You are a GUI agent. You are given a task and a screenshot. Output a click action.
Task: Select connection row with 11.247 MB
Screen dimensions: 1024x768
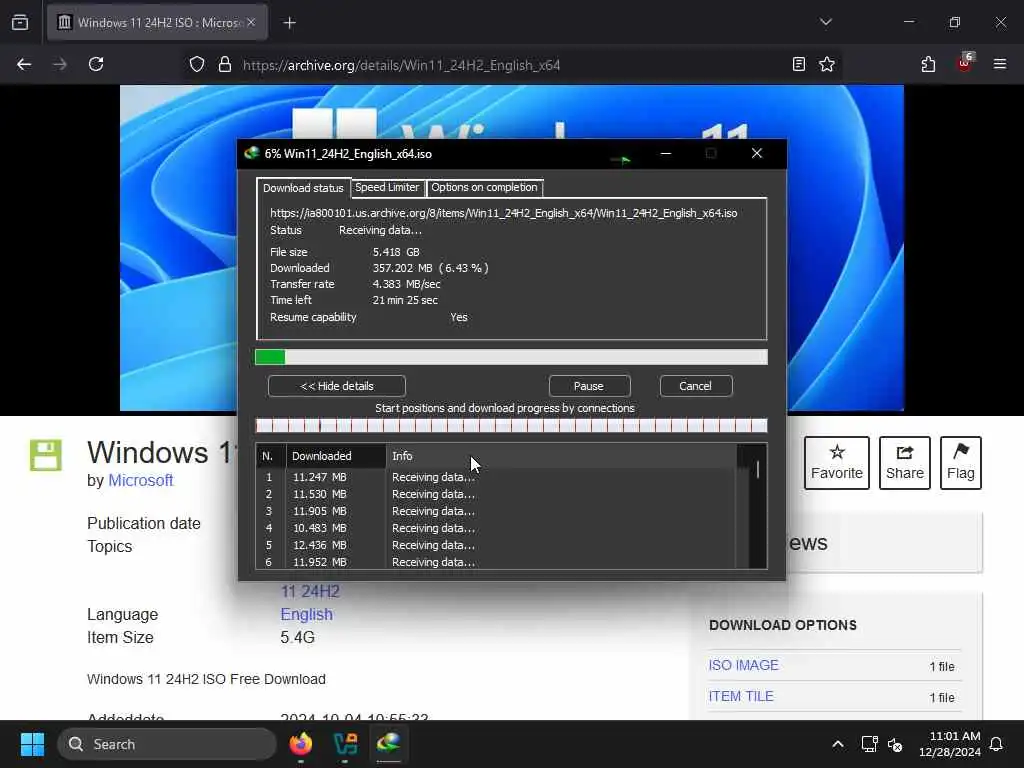point(496,477)
